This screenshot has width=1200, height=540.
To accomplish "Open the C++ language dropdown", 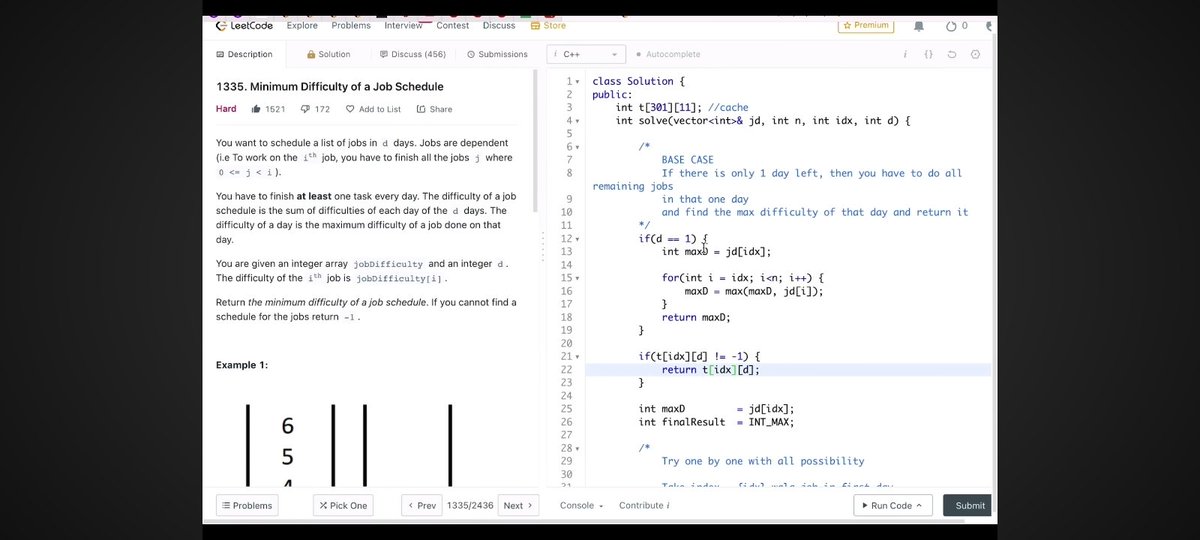I will 586,54.
